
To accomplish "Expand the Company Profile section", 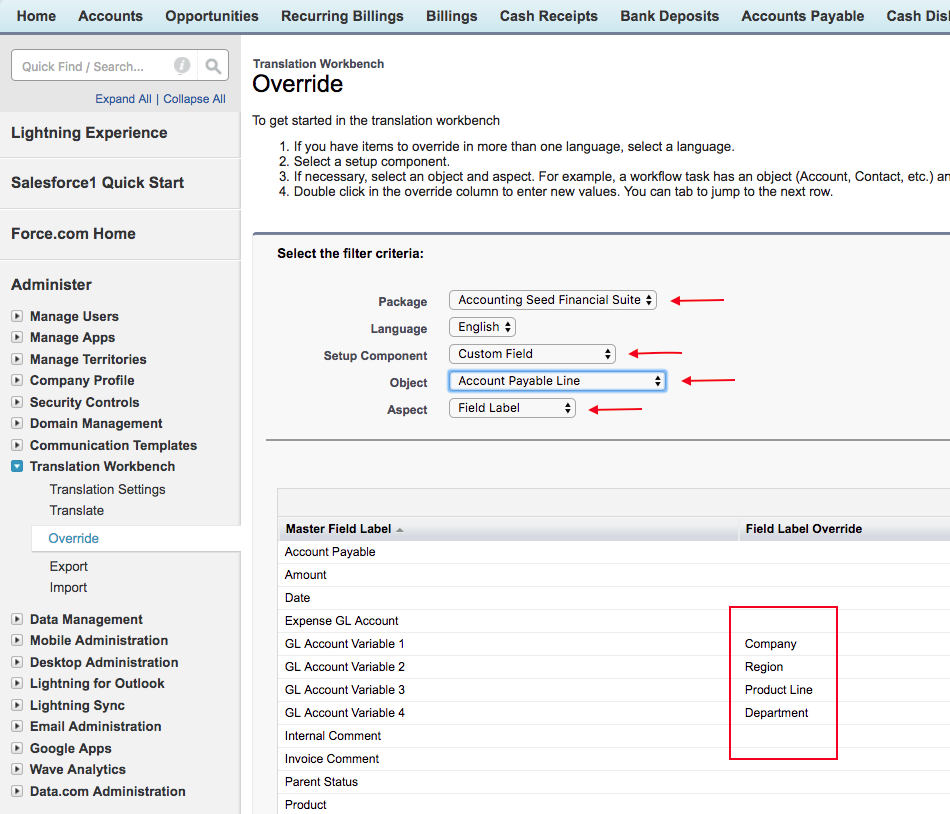I will coord(17,380).
